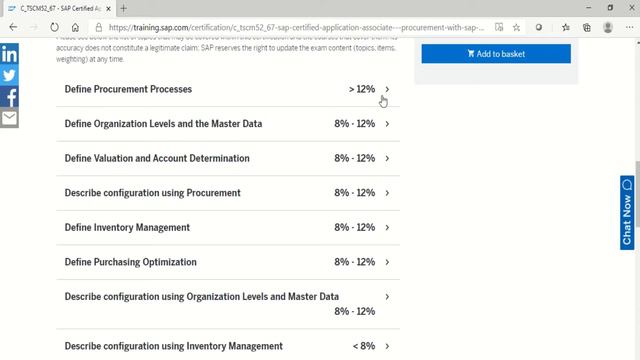
Task: Select the C_TSCM52_67 SAP Certified tab
Action: [x=60, y=8]
